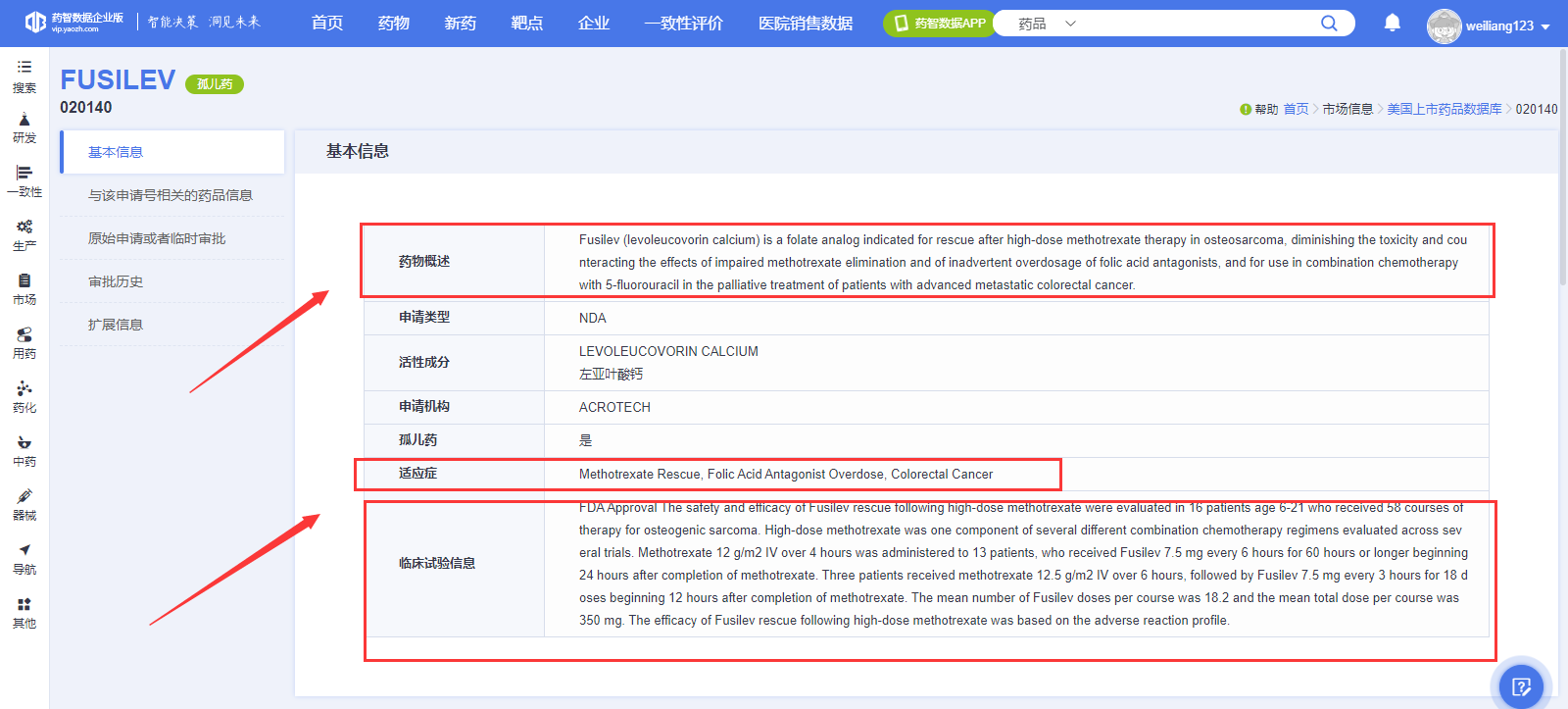Click the 智能决策 洞见未来 slogan
This screenshot has height=709, width=1568.
[x=204, y=22]
